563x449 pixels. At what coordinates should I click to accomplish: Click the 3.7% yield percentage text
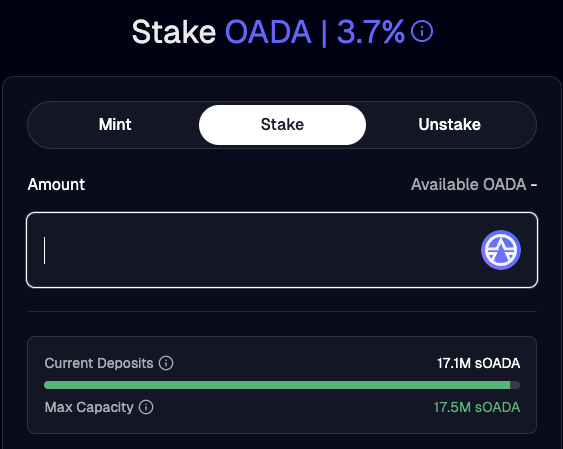point(371,32)
